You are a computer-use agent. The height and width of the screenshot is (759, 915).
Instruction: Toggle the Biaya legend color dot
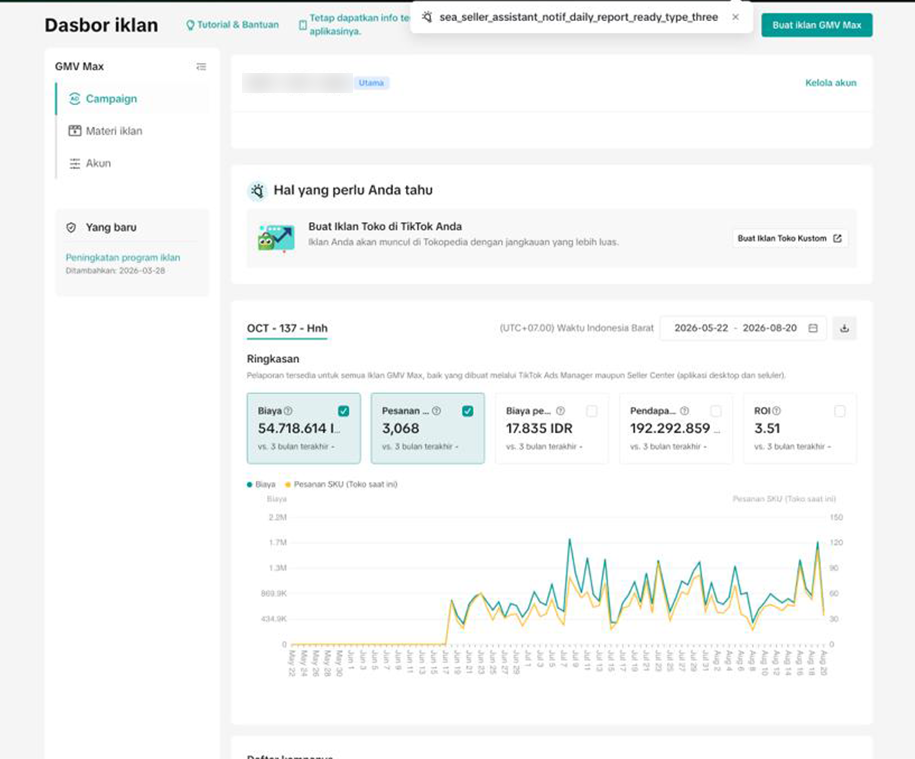pos(250,484)
